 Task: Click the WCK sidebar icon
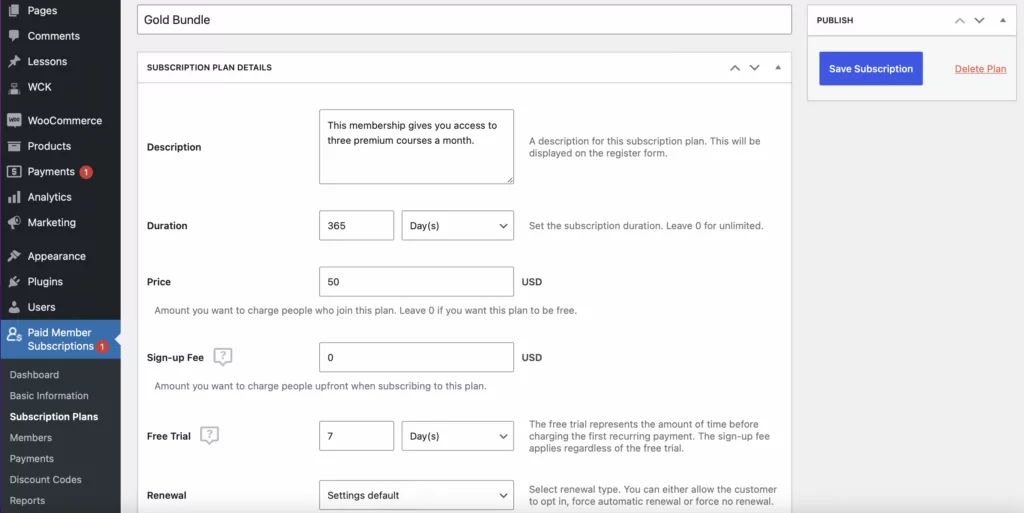click(x=14, y=87)
